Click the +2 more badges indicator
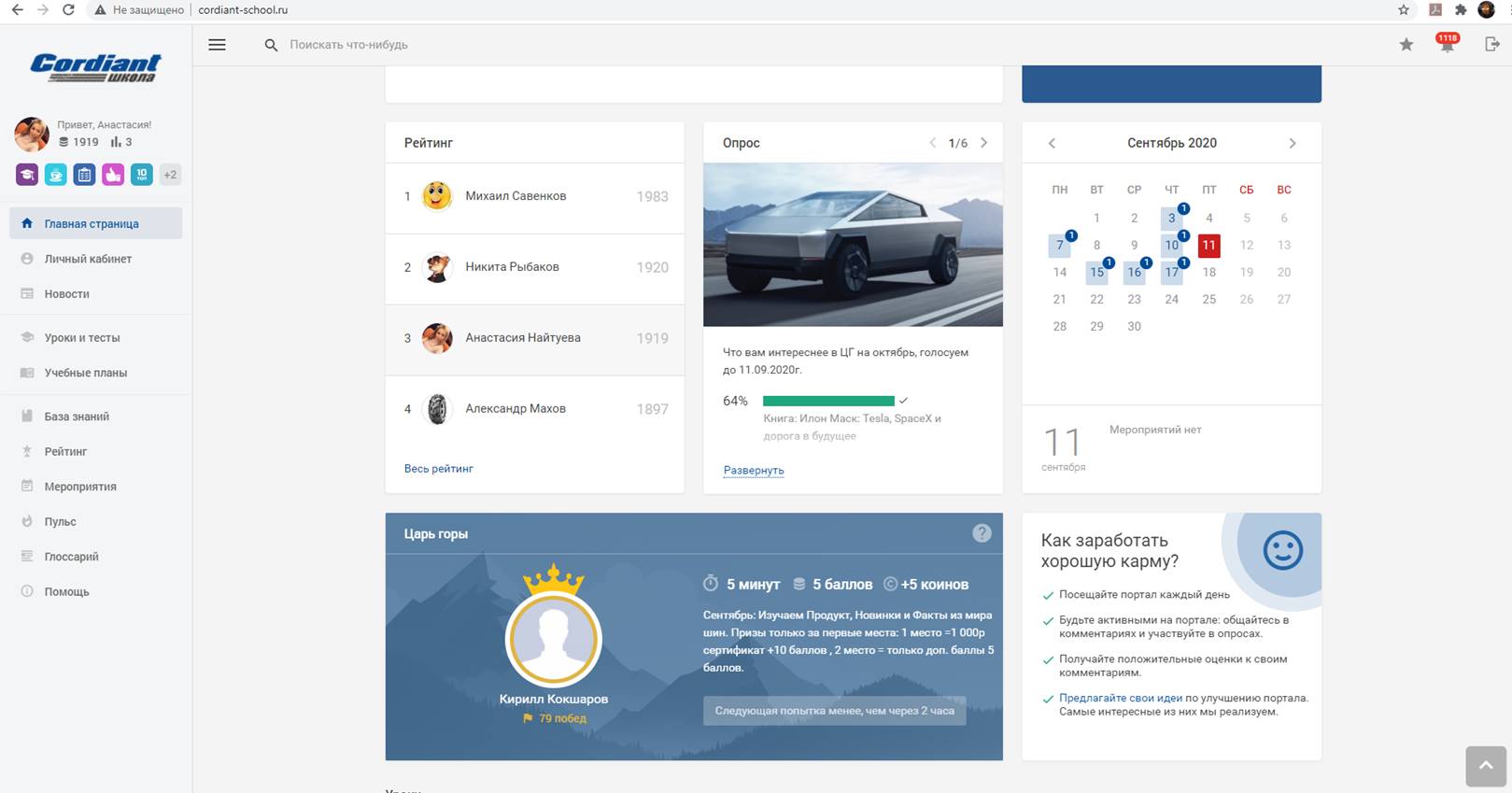1512x793 pixels. [x=170, y=175]
